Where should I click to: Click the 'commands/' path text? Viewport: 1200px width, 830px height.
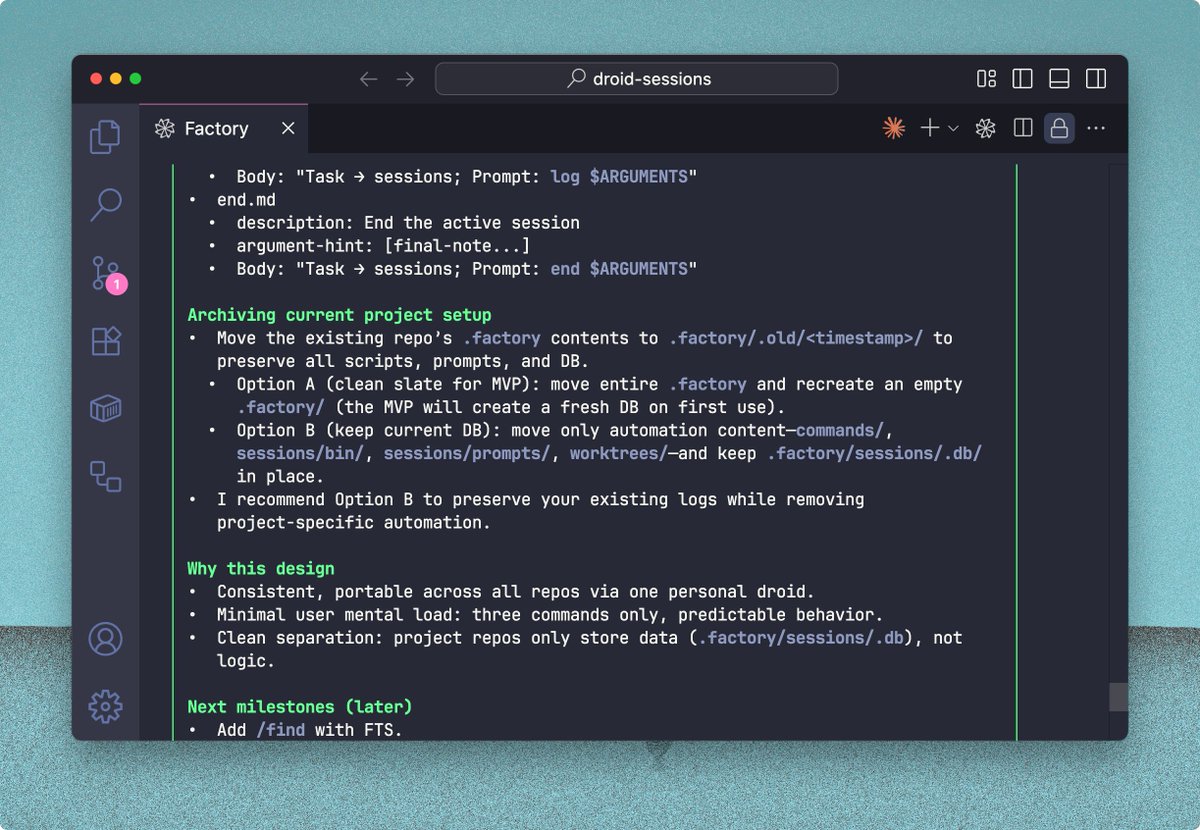tap(841, 430)
